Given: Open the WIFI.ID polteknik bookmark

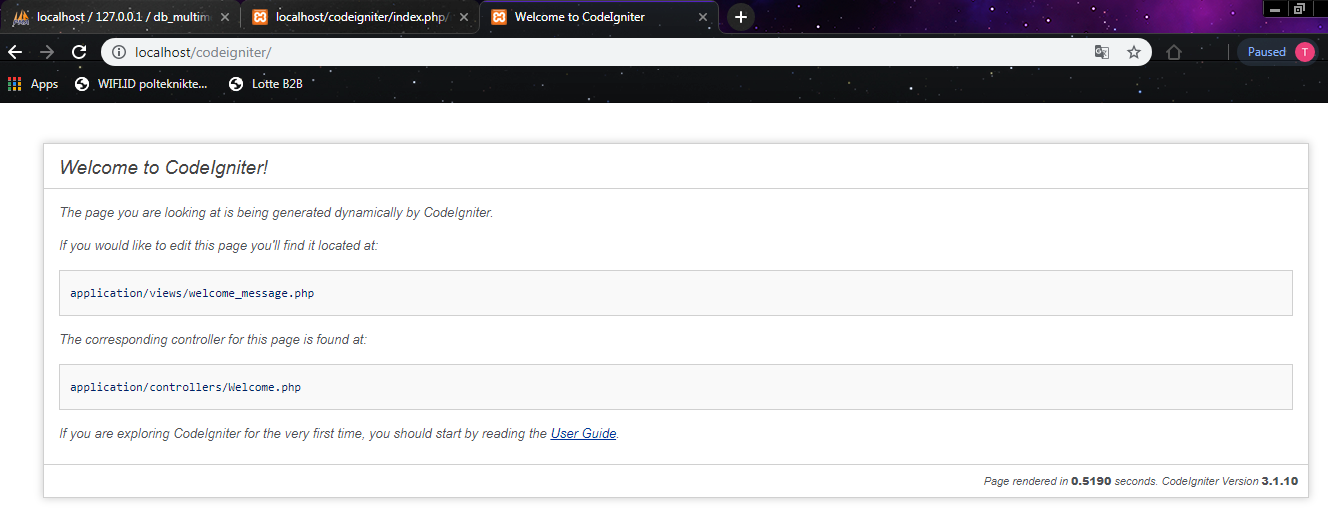Looking at the screenshot, I should pyautogui.click(x=141, y=84).
